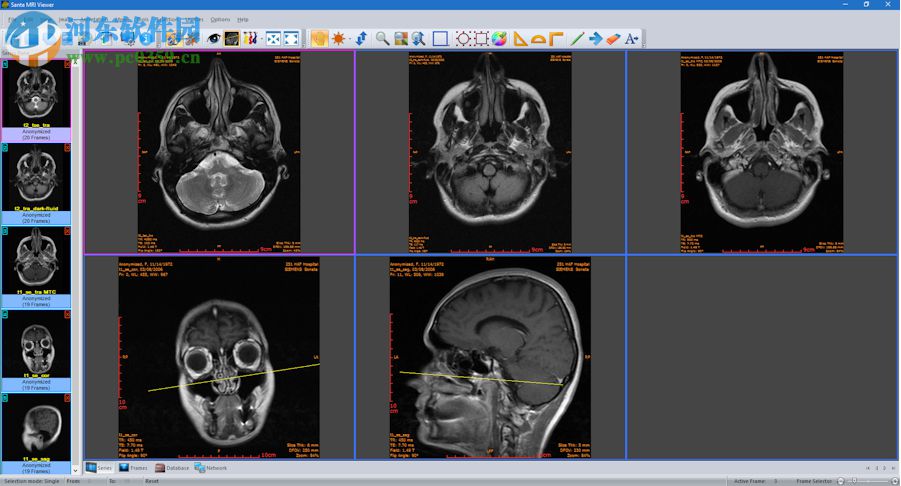
Task: Click the plus button beside Frame Selector
Action: [895, 481]
